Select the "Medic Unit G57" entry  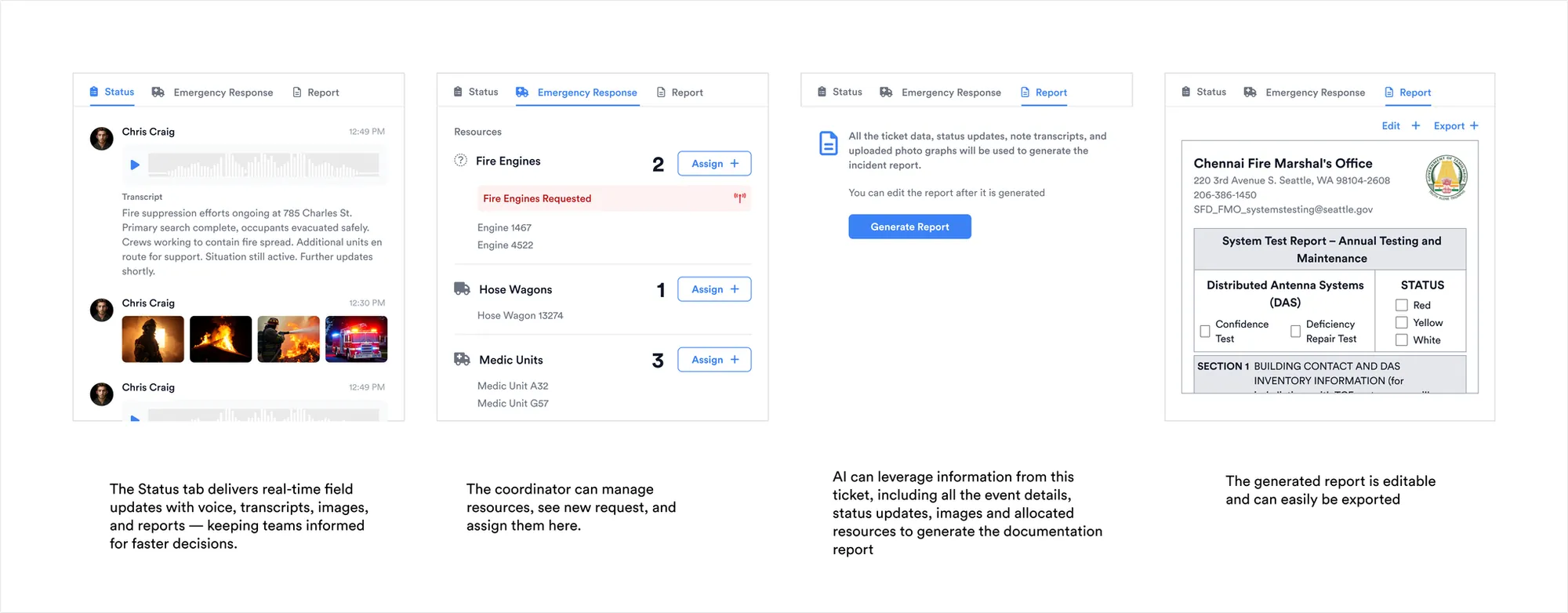(x=513, y=403)
